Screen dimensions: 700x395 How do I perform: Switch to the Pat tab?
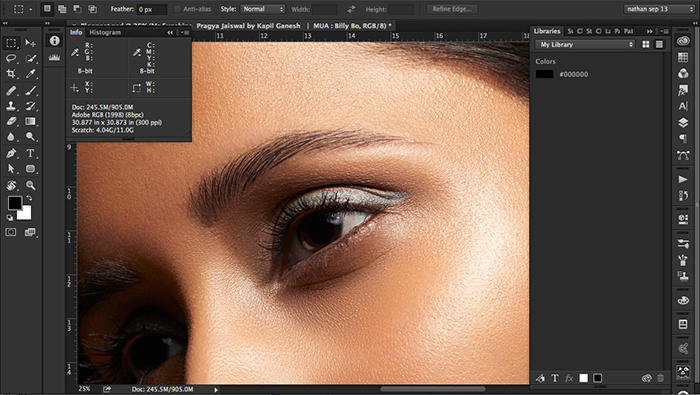[x=629, y=31]
